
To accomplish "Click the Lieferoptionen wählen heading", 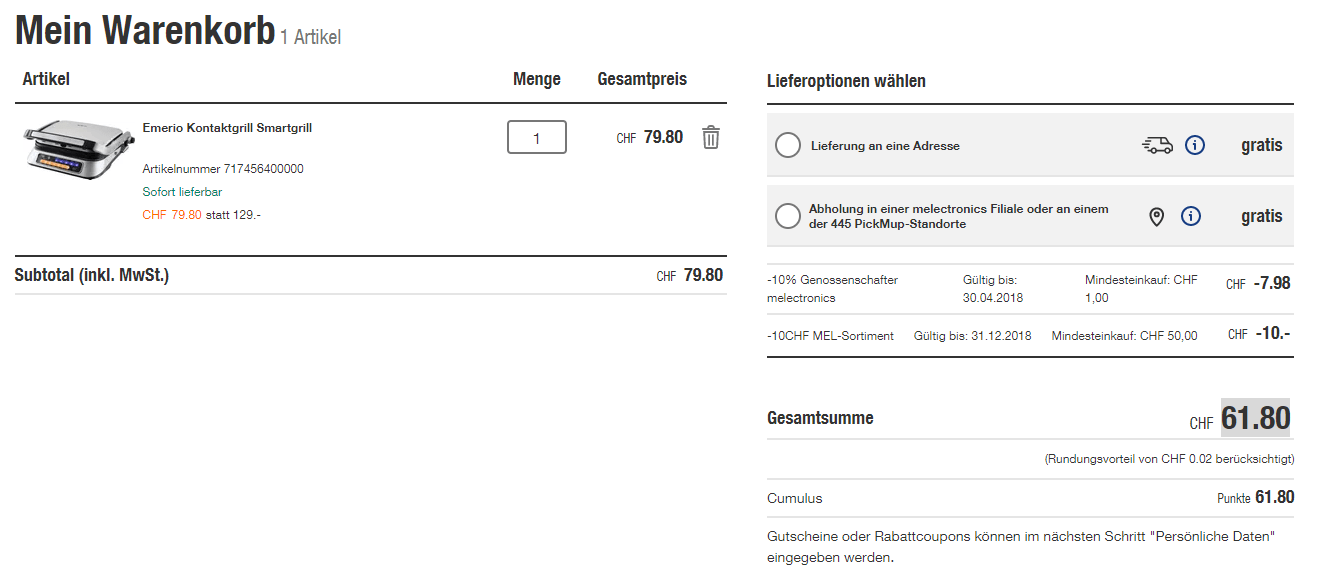I will click(x=846, y=81).
